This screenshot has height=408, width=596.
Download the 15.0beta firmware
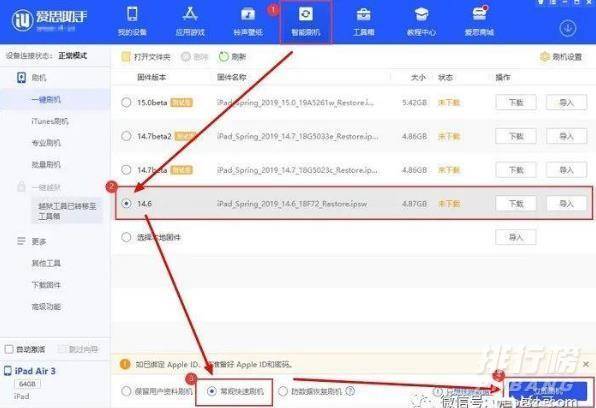(x=516, y=102)
